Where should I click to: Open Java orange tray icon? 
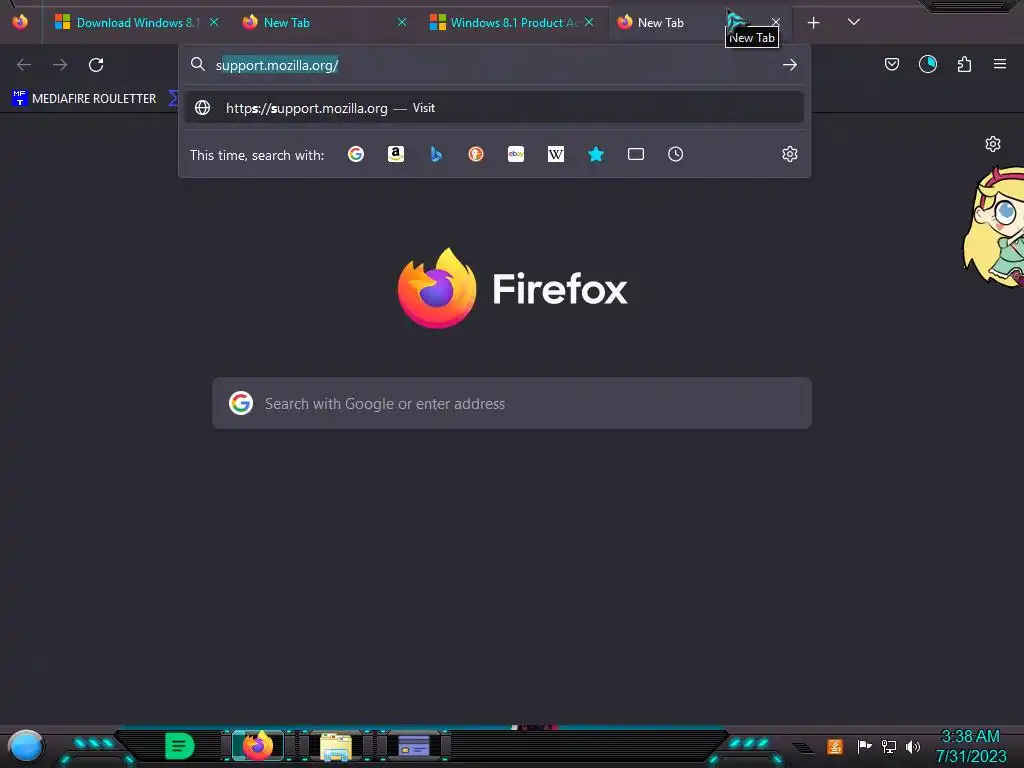[835, 746]
